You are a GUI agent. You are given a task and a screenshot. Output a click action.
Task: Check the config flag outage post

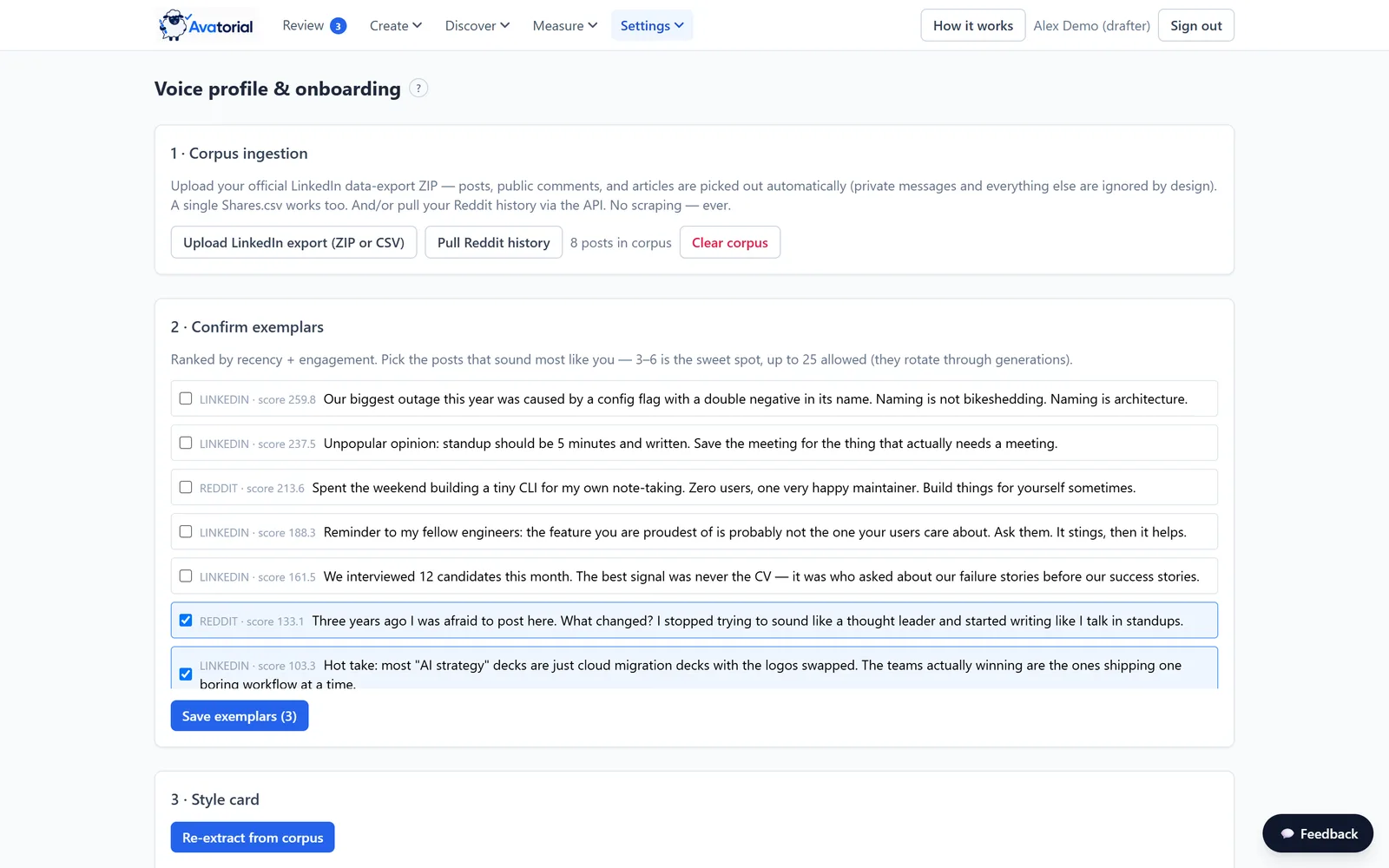coord(186,398)
